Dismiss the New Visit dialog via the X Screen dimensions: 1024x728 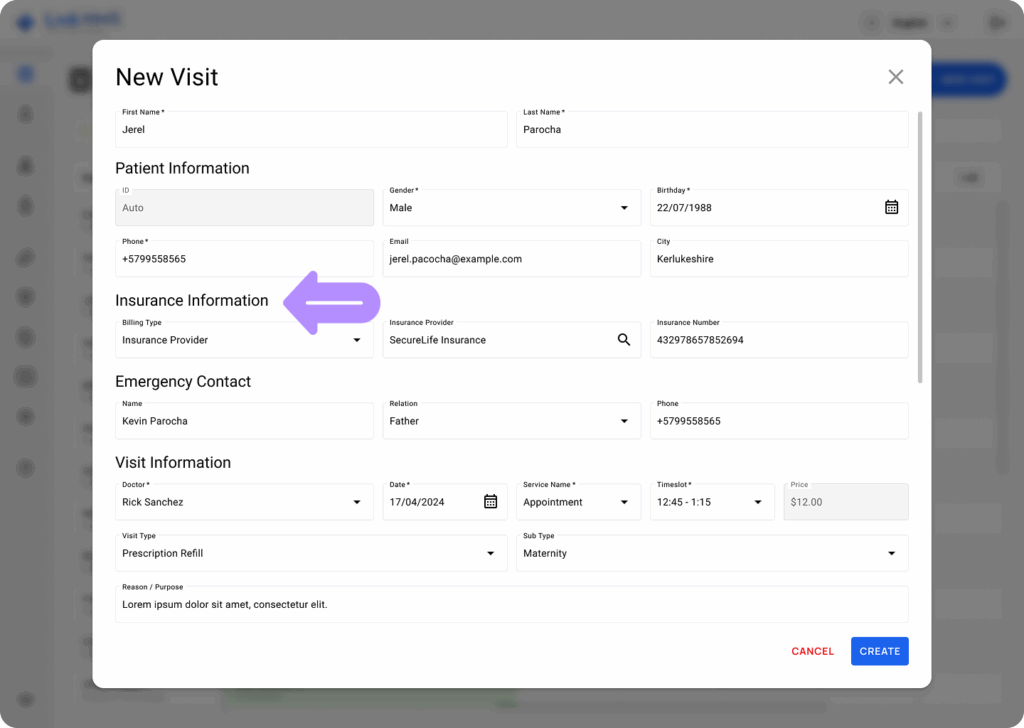pos(895,76)
